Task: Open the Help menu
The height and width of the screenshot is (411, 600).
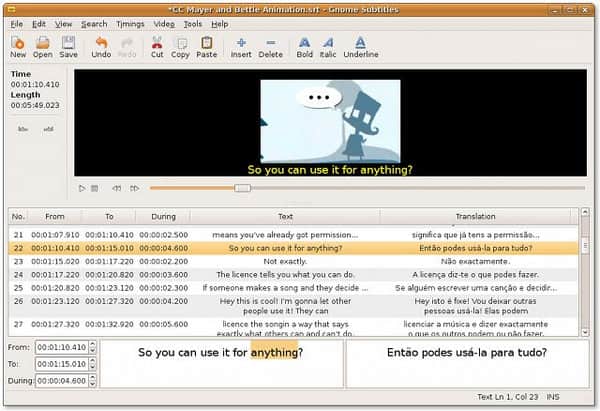Action: (220, 24)
